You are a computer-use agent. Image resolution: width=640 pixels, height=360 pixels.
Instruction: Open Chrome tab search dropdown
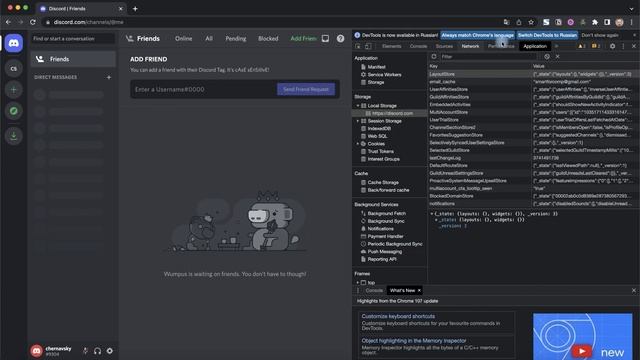[631, 9]
